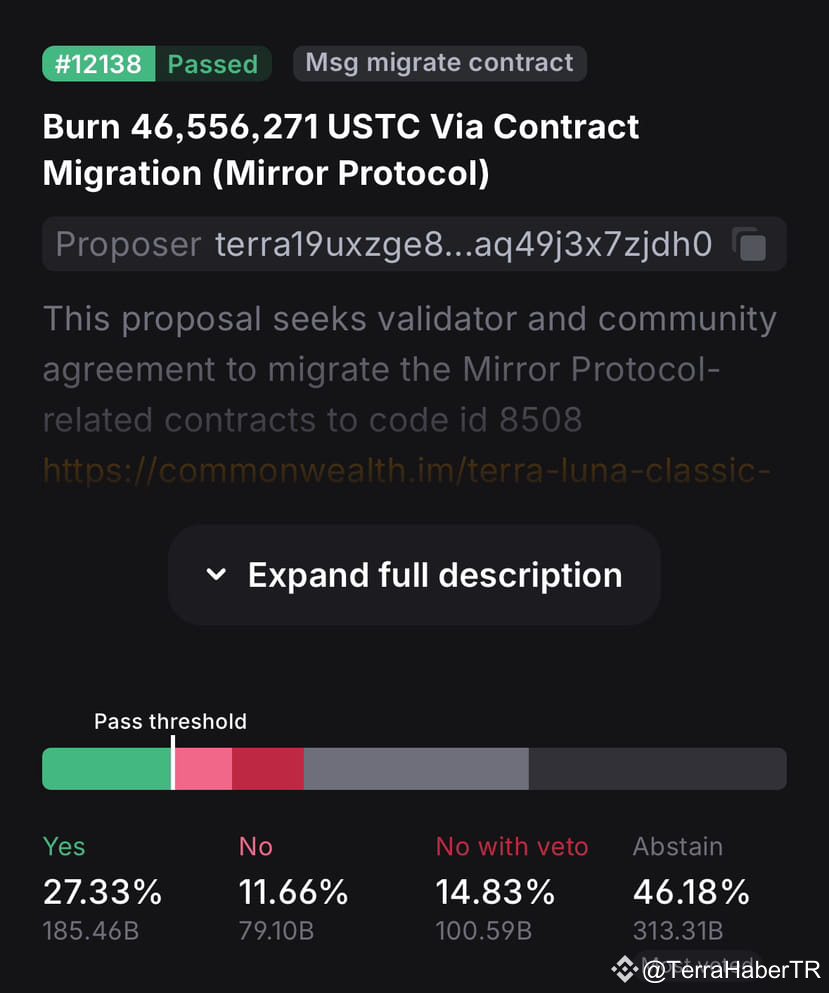Select the Abstain vote option
829x993 pixels.
pos(677,846)
